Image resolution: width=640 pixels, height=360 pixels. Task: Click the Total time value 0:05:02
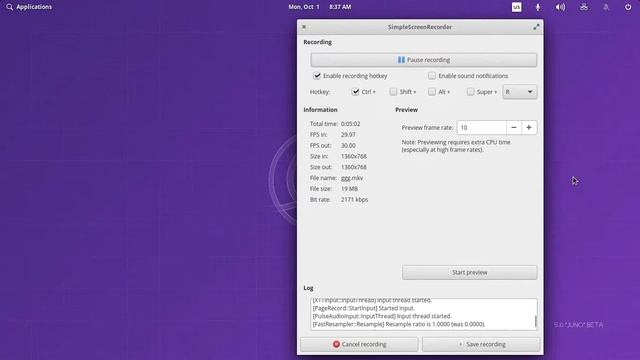click(351, 124)
